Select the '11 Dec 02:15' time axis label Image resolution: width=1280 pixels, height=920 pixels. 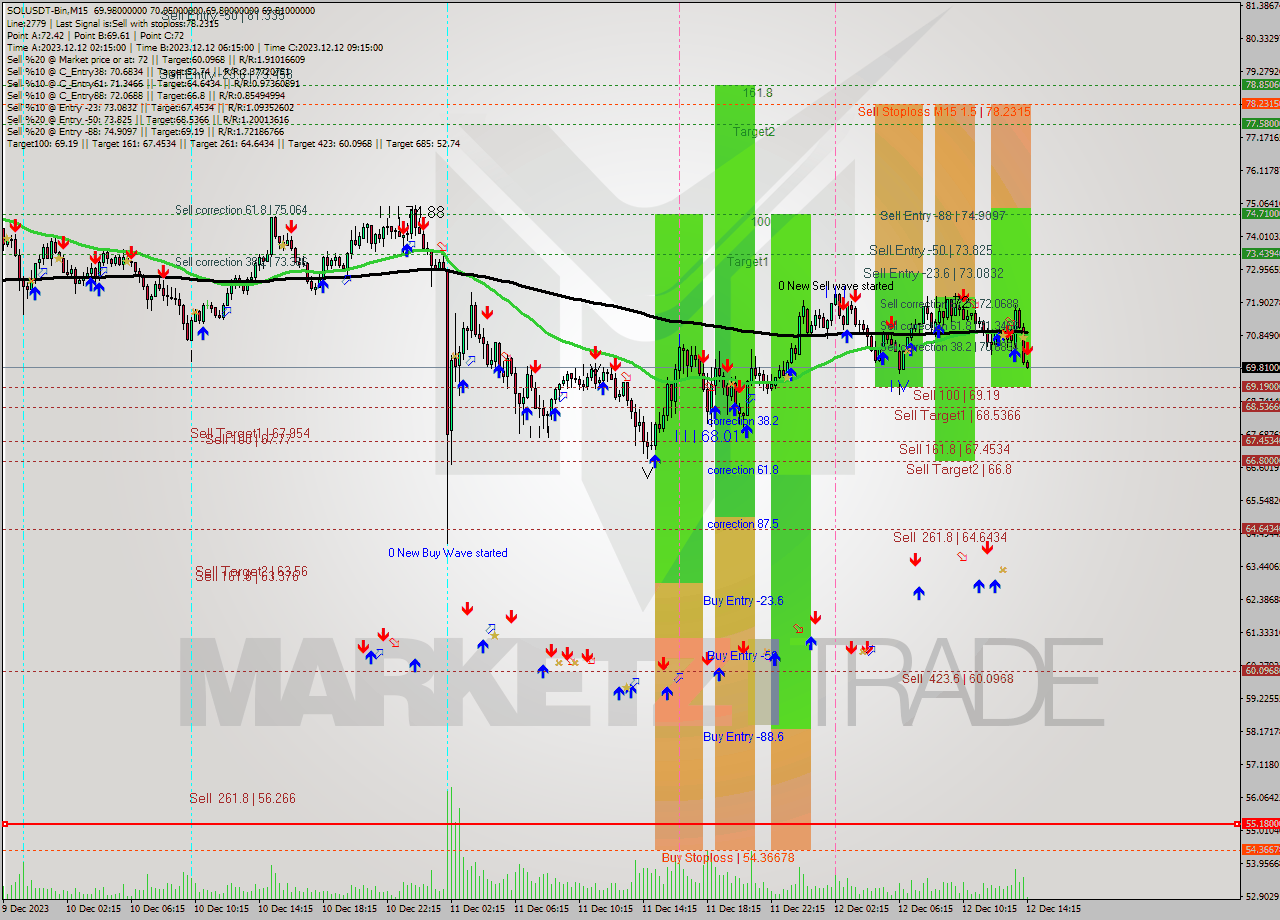click(x=475, y=909)
